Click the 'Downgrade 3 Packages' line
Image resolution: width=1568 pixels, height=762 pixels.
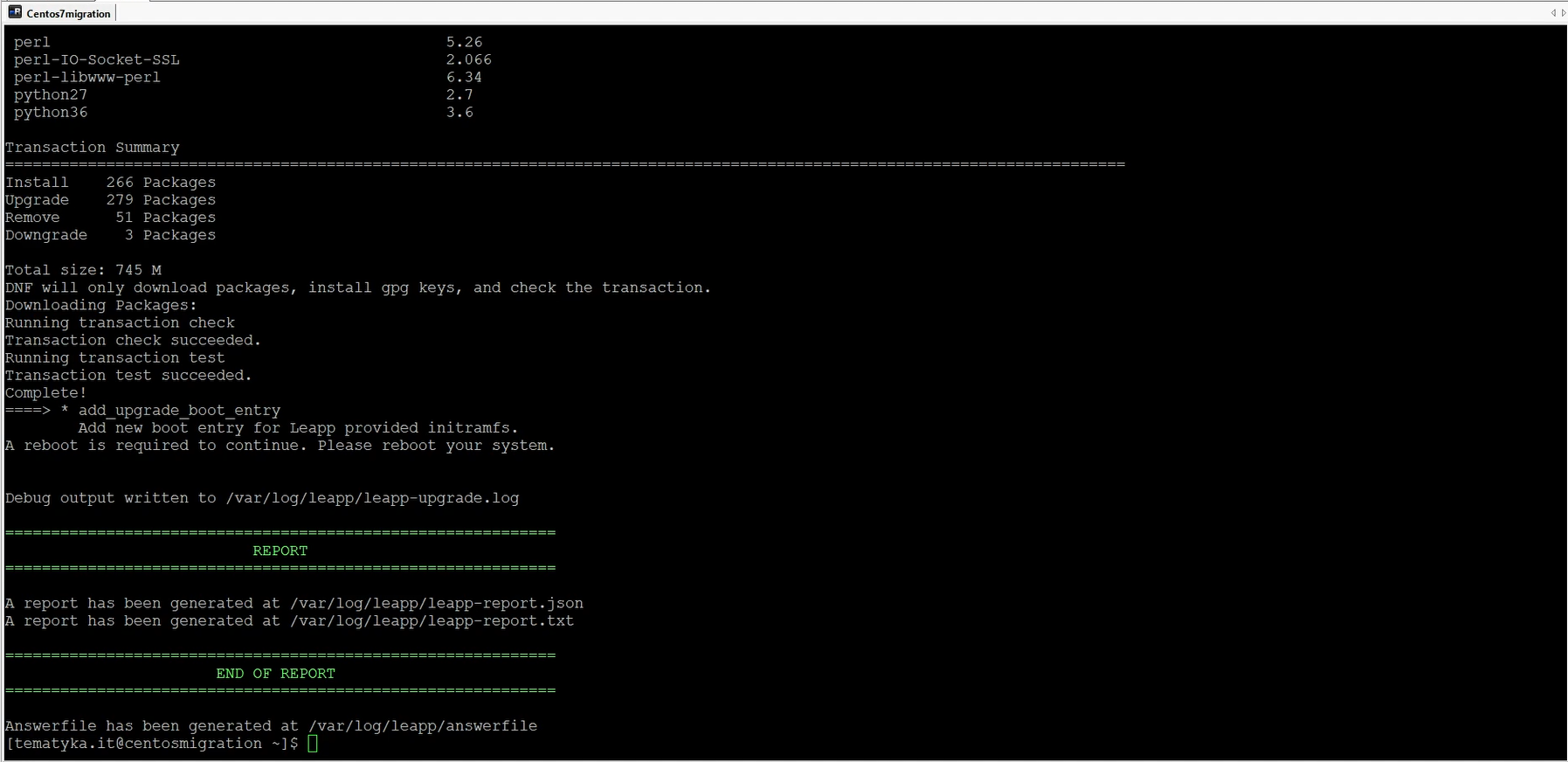point(110,235)
